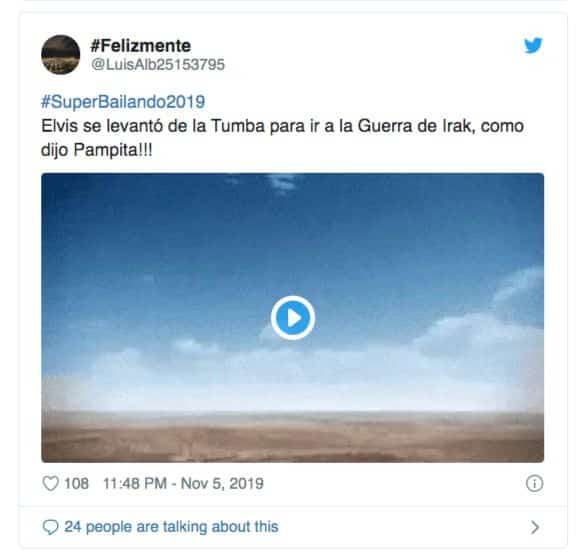Play the embedded video

point(293,318)
